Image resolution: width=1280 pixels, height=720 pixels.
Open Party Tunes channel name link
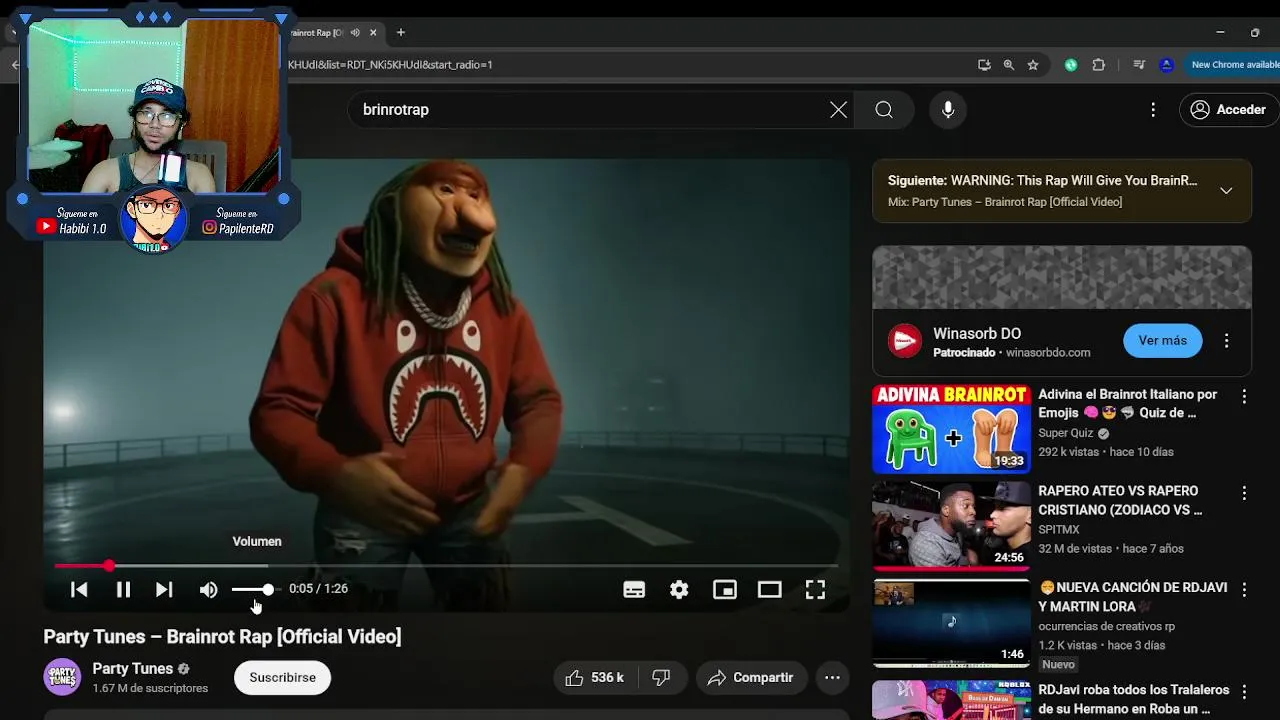[133, 669]
